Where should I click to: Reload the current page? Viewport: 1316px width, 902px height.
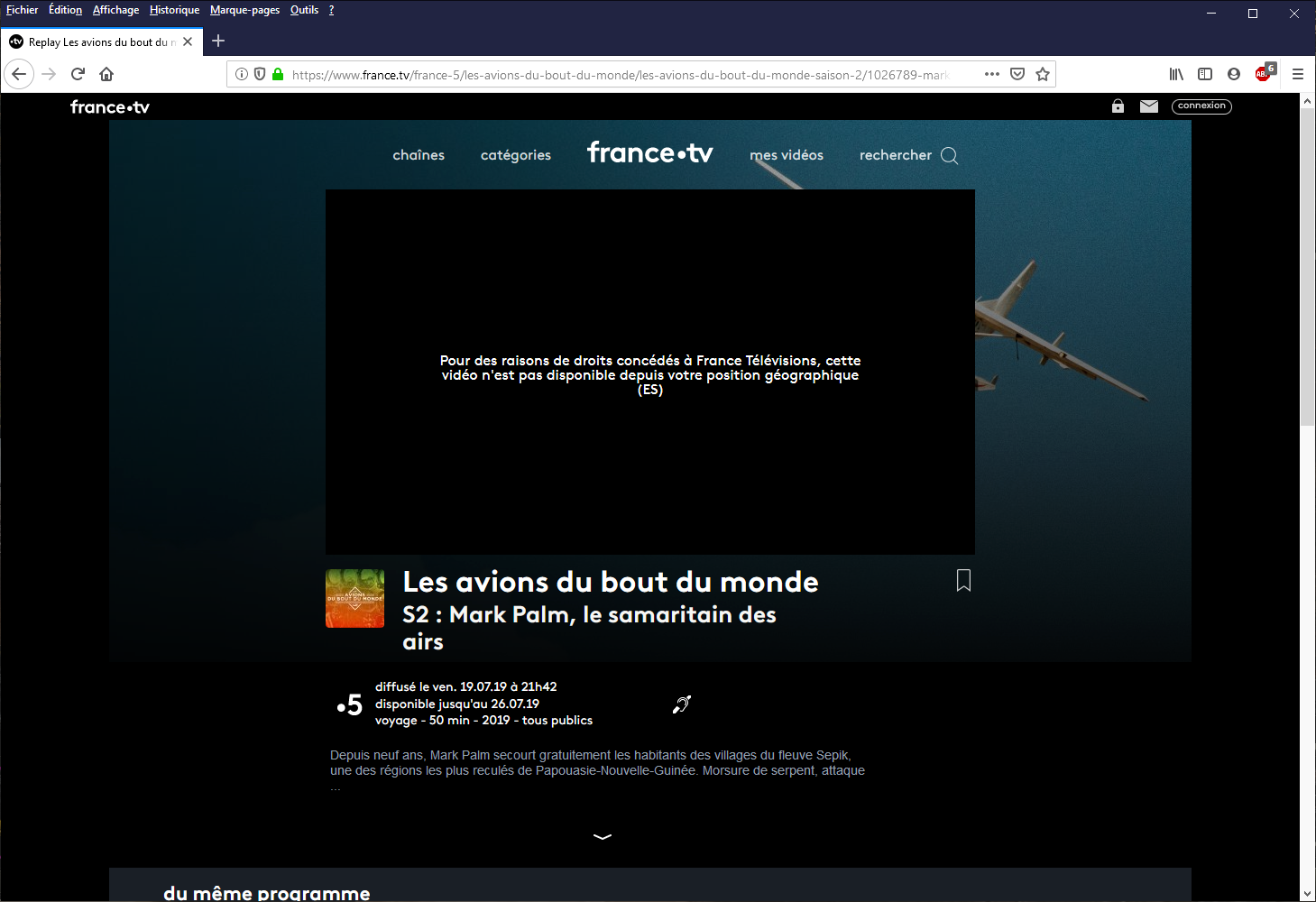[x=78, y=74]
